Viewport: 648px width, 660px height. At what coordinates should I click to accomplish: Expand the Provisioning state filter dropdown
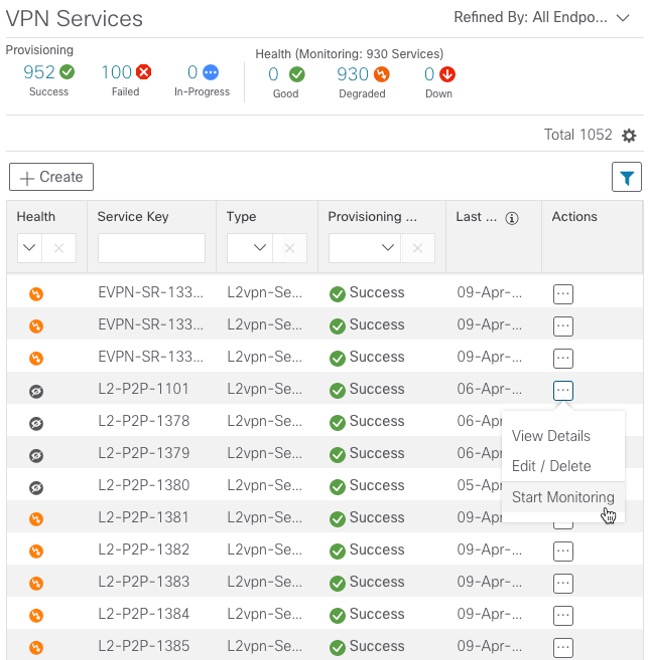click(x=388, y=248)
